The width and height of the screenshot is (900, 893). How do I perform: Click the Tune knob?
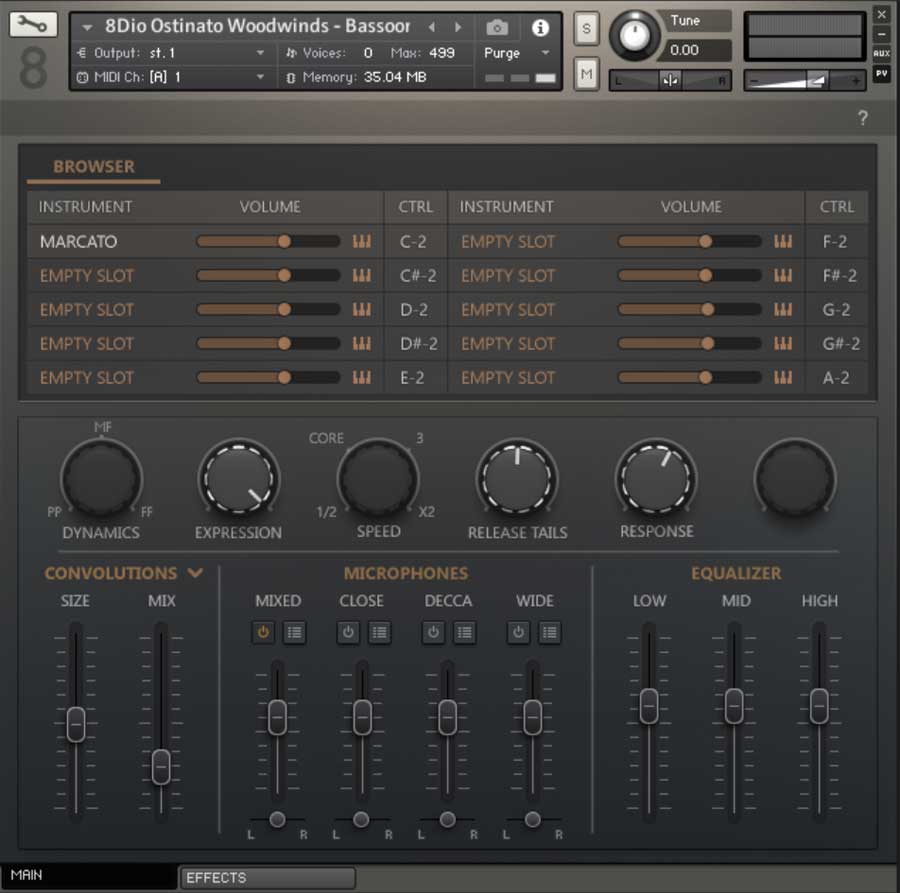click(634, 36)
